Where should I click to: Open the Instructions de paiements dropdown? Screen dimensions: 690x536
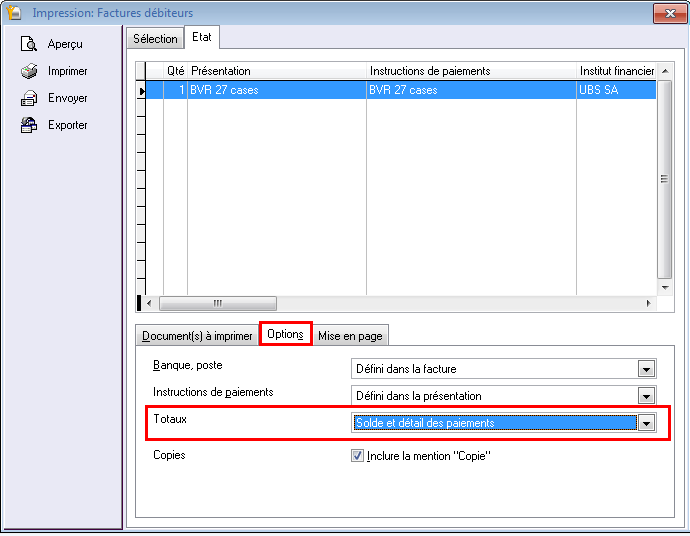point(646,395)
